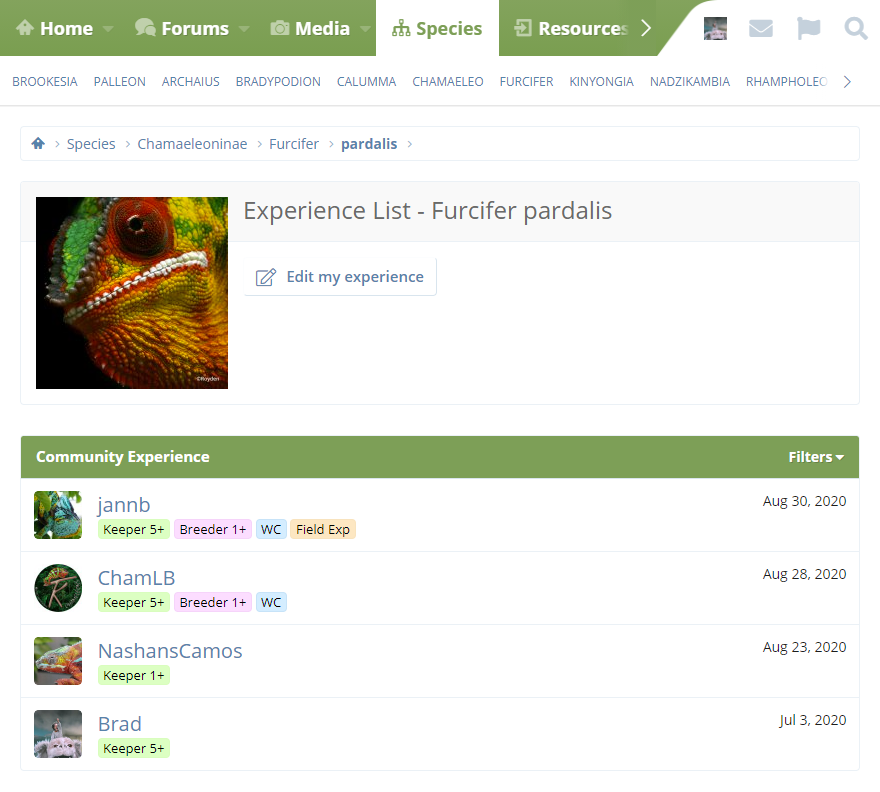880x792 pixels.
Task: Expand the Forums menu dropdown arrow
Action: [244, 29]
